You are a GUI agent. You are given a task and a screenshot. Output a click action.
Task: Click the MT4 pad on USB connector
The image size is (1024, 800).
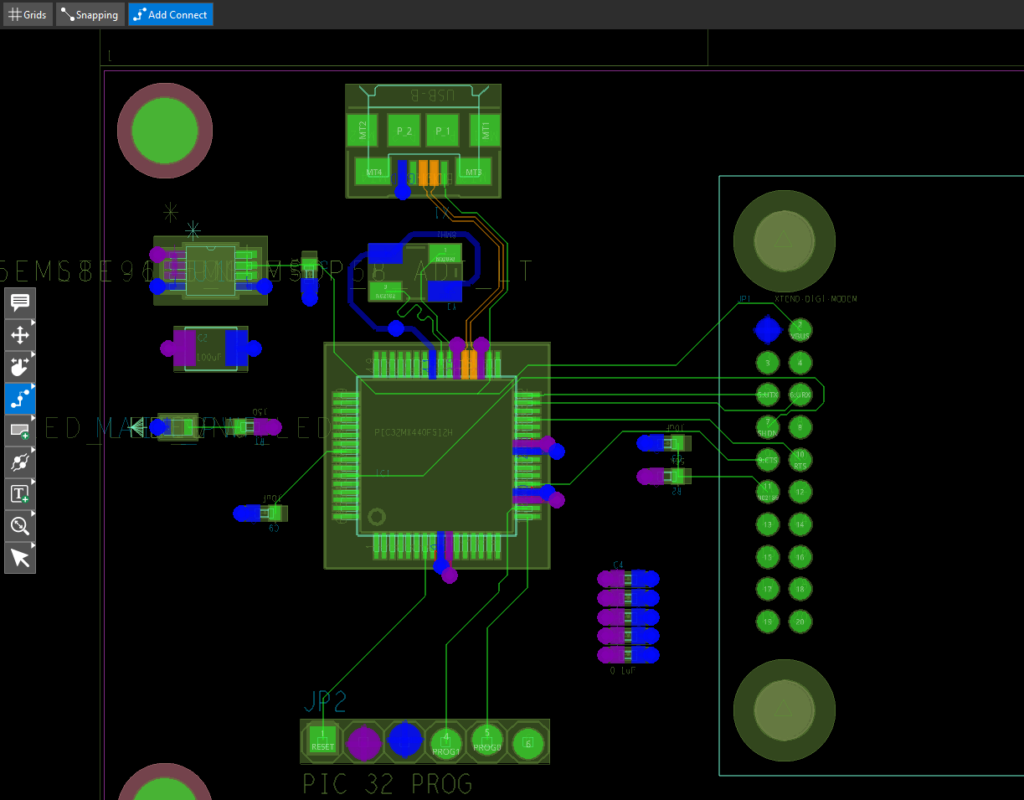click(x=374, y=172)
